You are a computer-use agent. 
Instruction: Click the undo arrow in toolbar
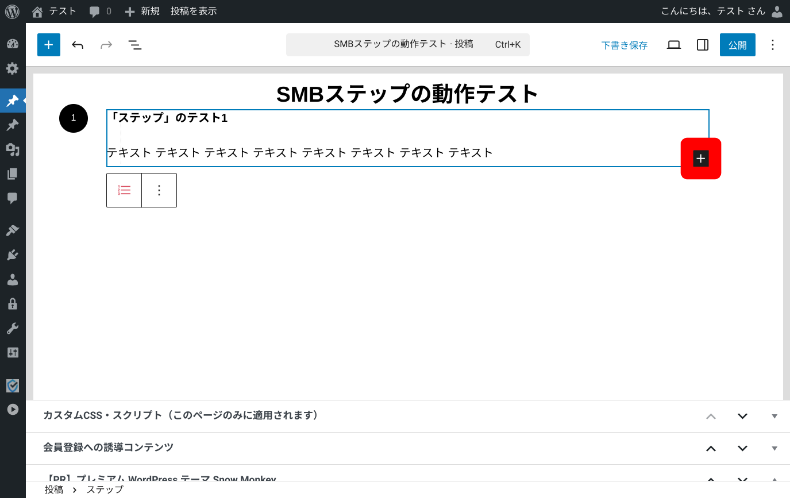point(78,45)
